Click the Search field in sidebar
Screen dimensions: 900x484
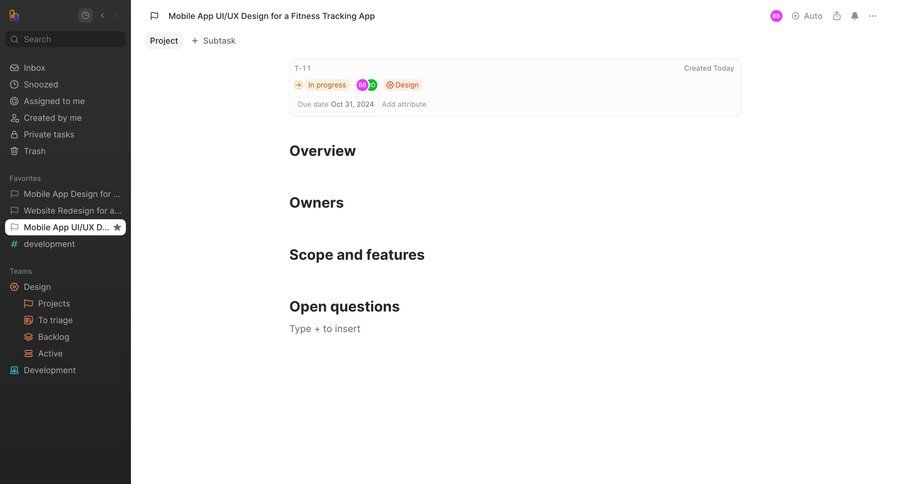tap(65, 39)
